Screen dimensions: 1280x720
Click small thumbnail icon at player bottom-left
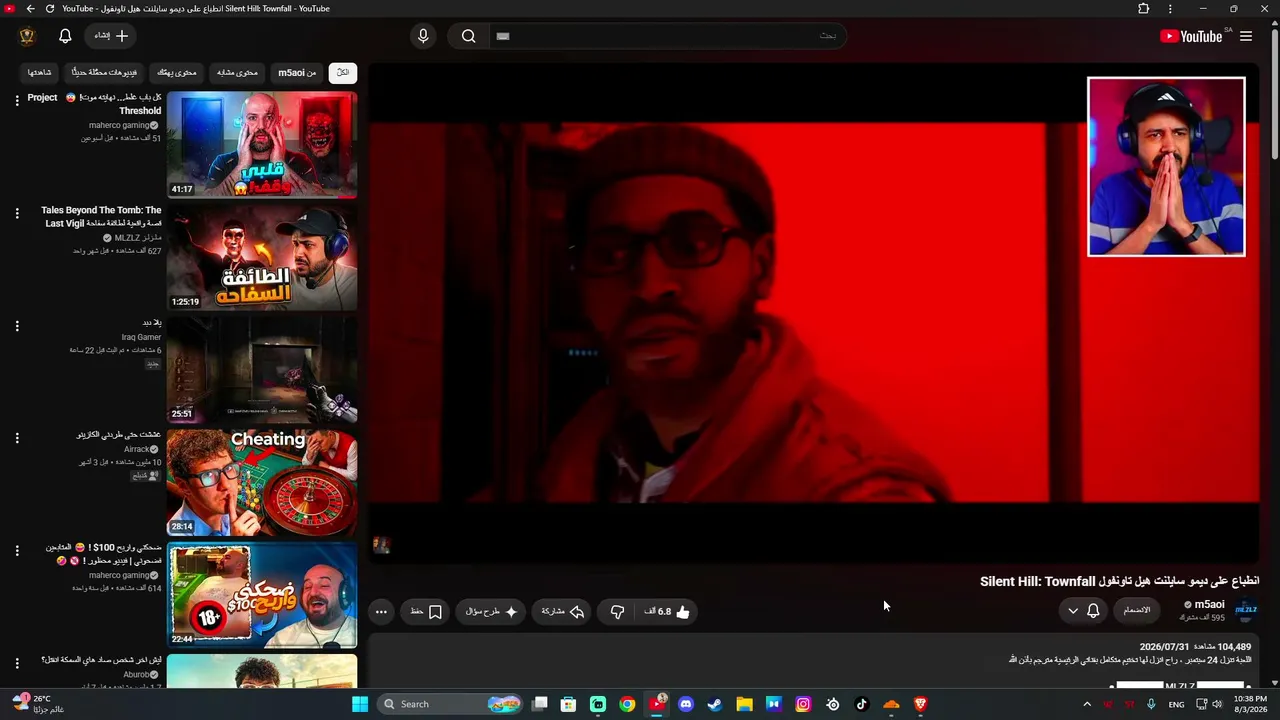pos(381,545)
